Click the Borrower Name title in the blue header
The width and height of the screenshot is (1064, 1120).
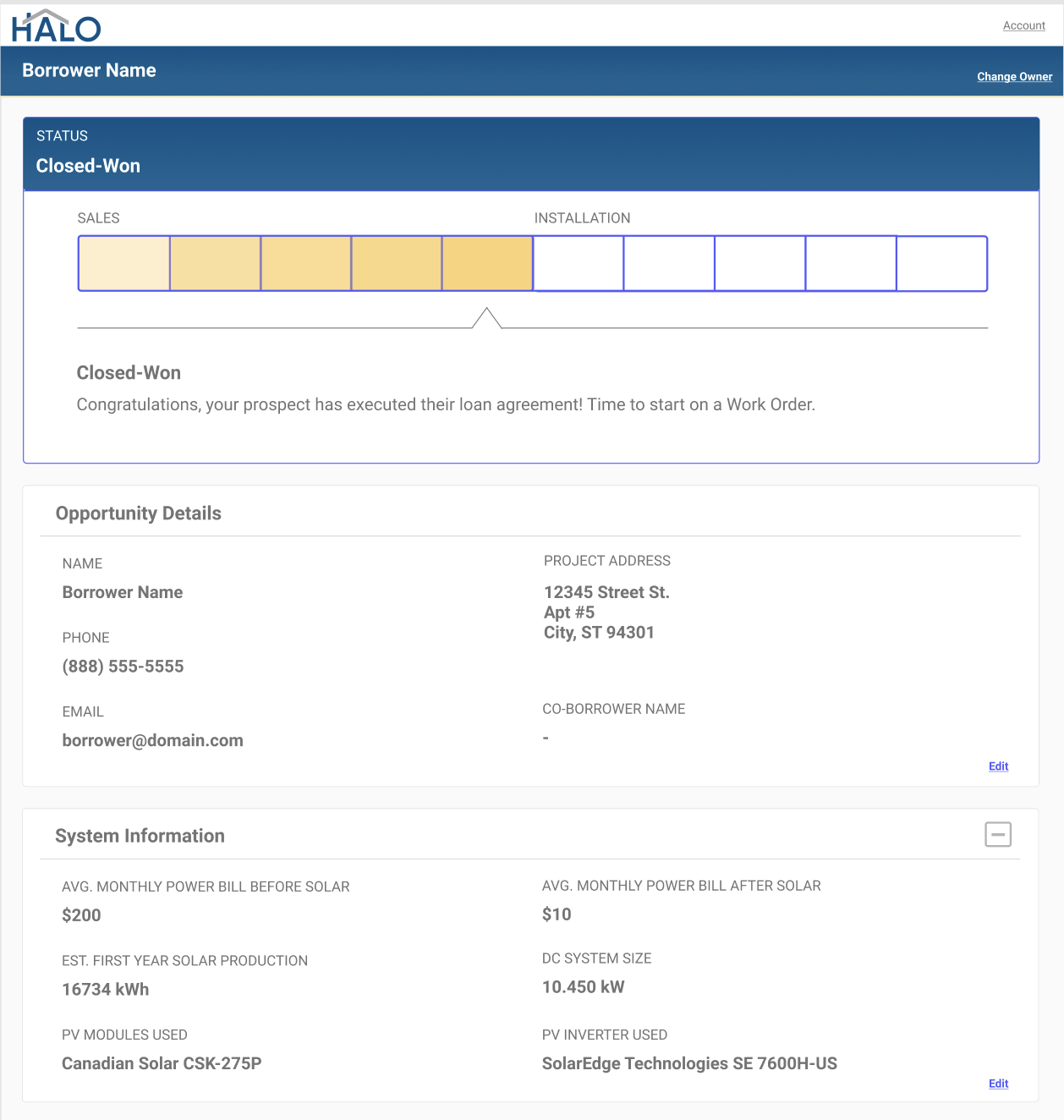click(x=89, y=70)
